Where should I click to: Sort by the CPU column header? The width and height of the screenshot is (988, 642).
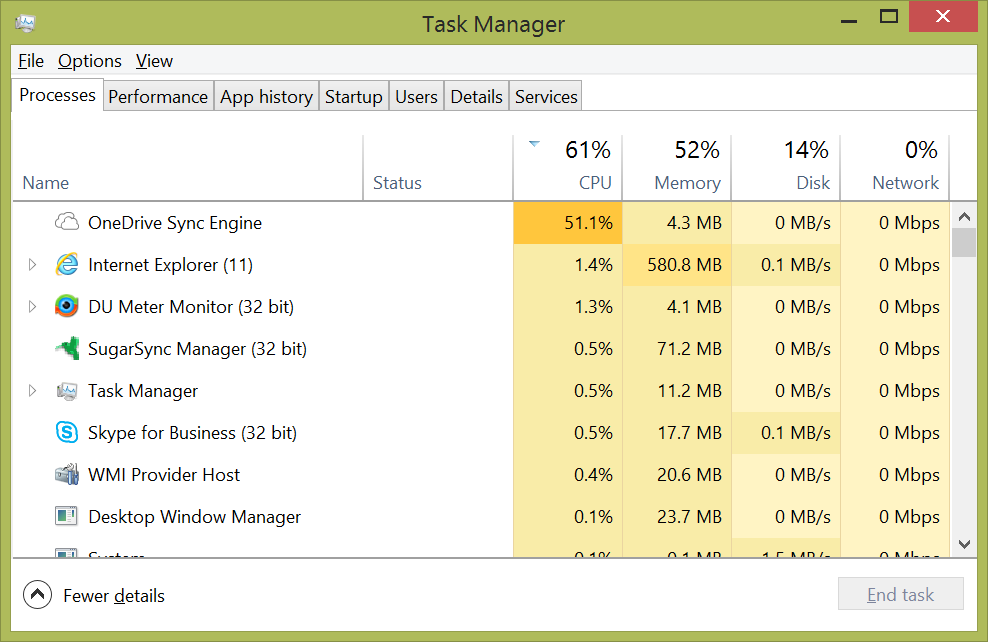coord(568,168)
